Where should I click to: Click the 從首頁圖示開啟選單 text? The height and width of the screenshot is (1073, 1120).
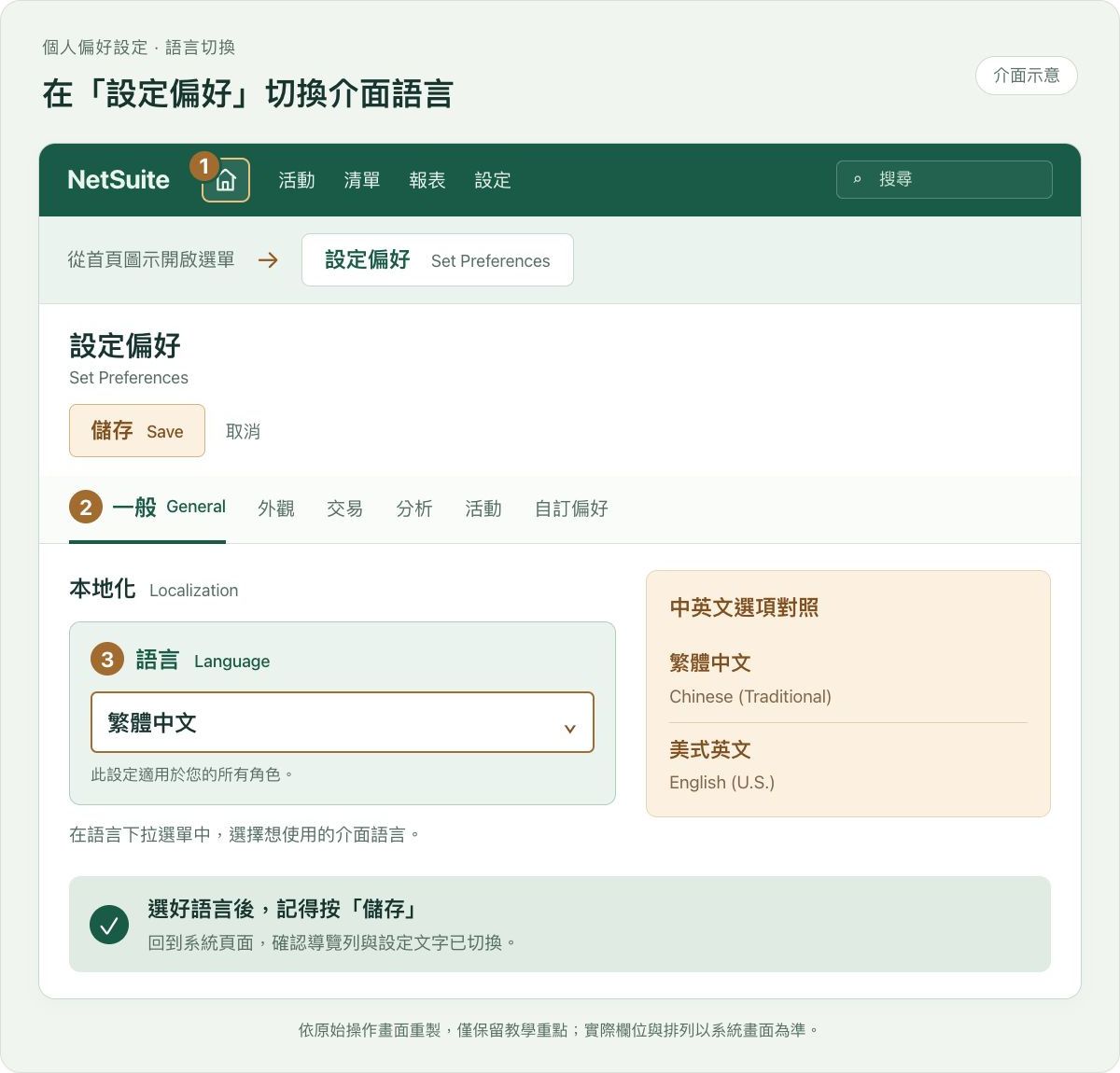tap(151, 259)
